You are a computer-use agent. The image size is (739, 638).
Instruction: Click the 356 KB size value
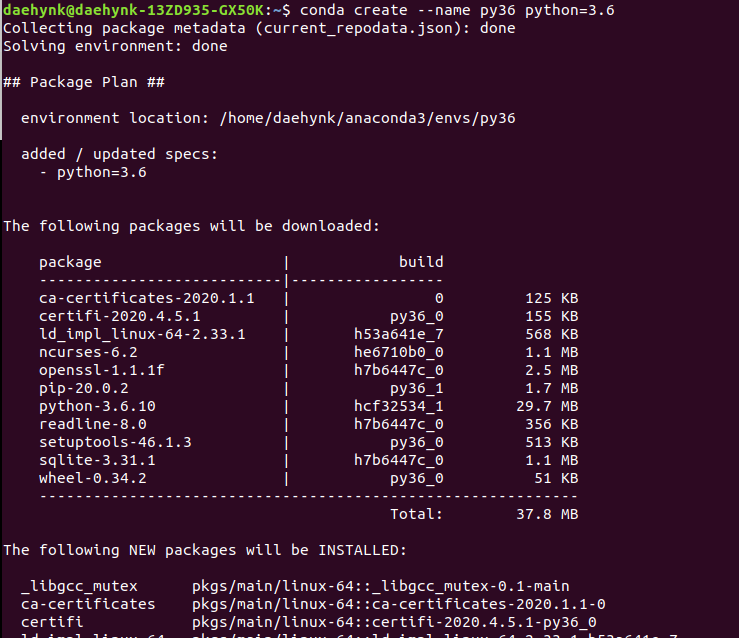click(552, 425)
